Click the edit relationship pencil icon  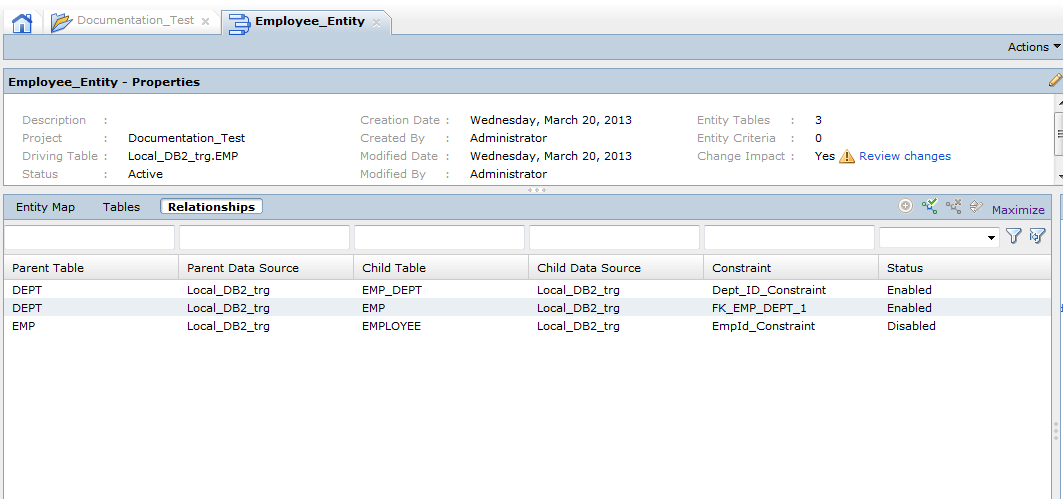tap(976, 206)
